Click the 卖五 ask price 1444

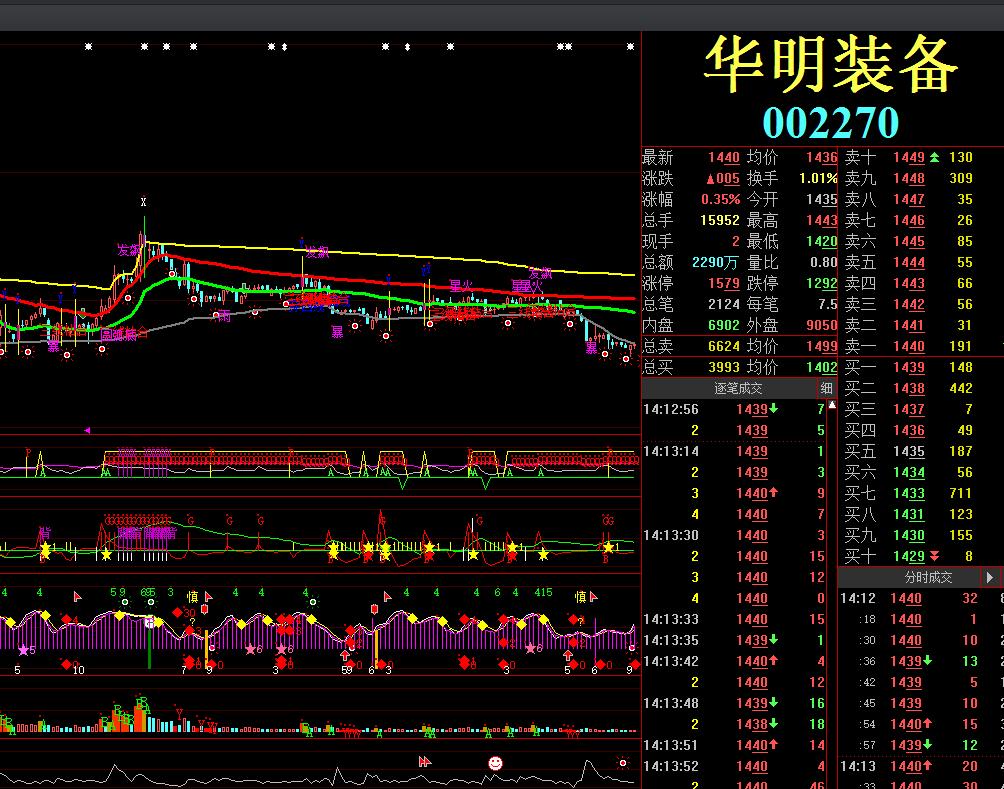point(909,263)
